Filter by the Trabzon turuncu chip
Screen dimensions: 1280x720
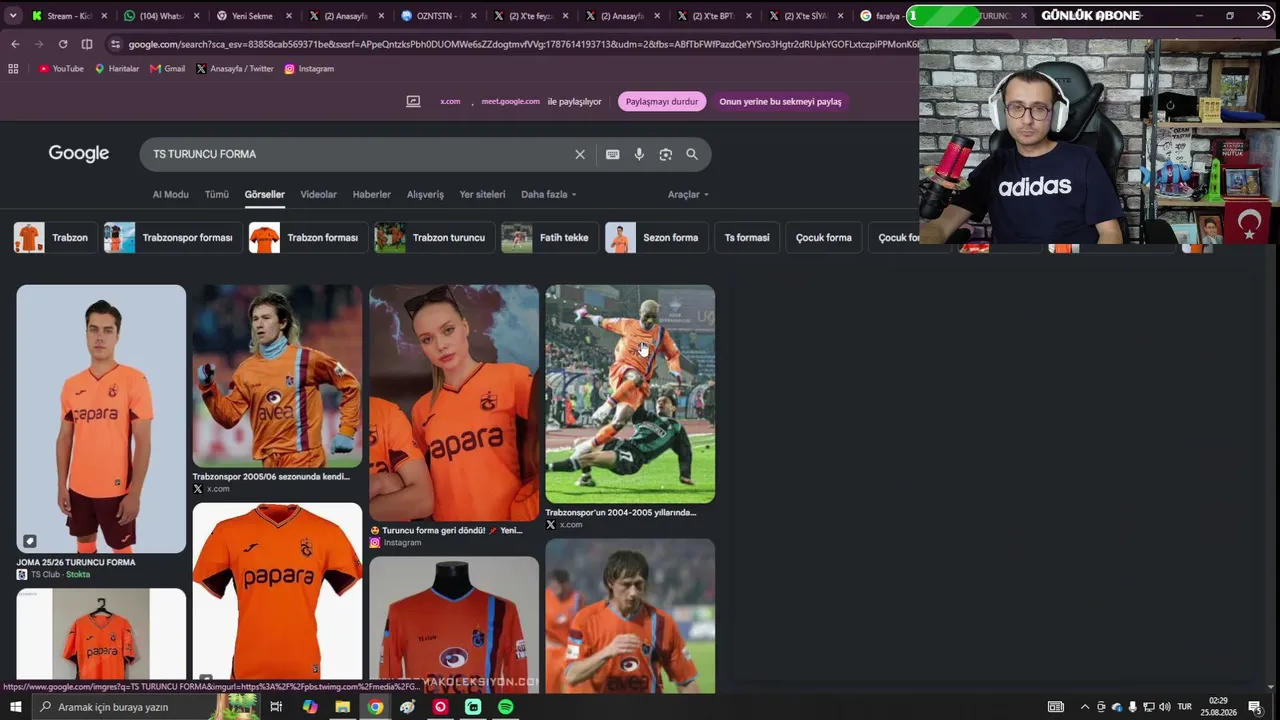pyautogui.click(x=434, y=238)
